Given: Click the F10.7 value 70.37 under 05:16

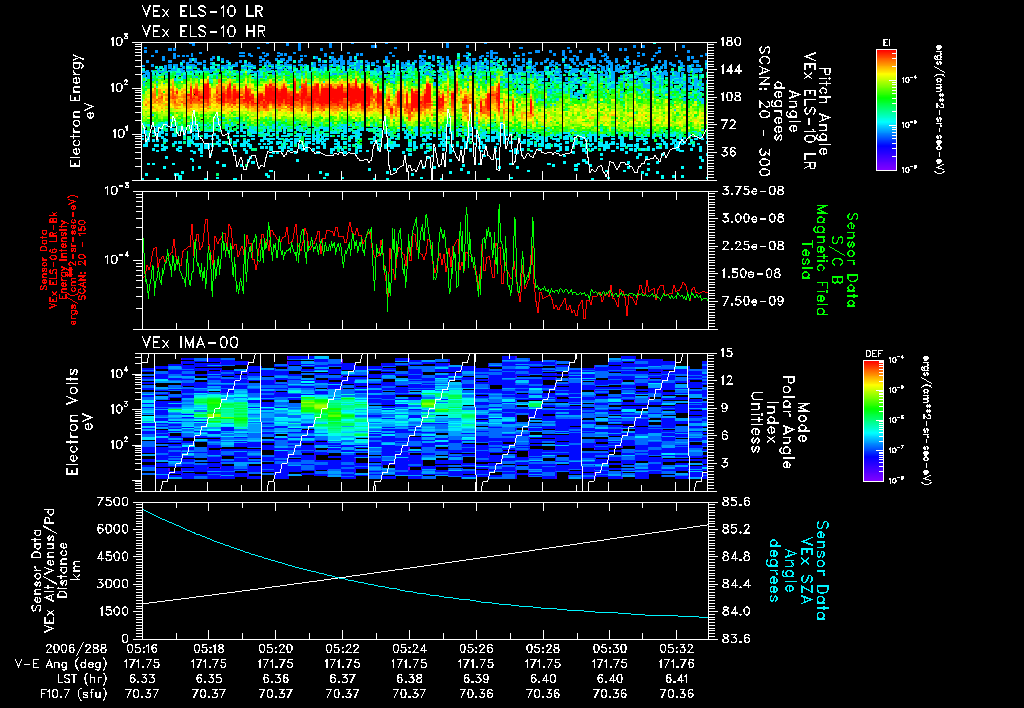Looking at the screenshot, I should tap(142, 694).
